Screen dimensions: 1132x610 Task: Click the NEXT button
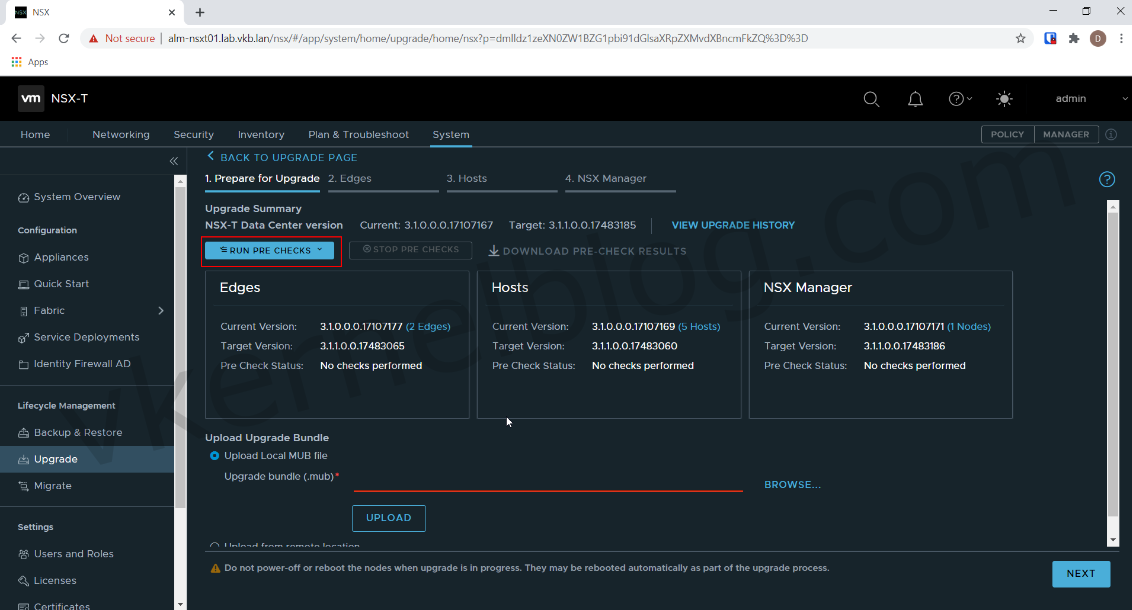(1081, 573)
